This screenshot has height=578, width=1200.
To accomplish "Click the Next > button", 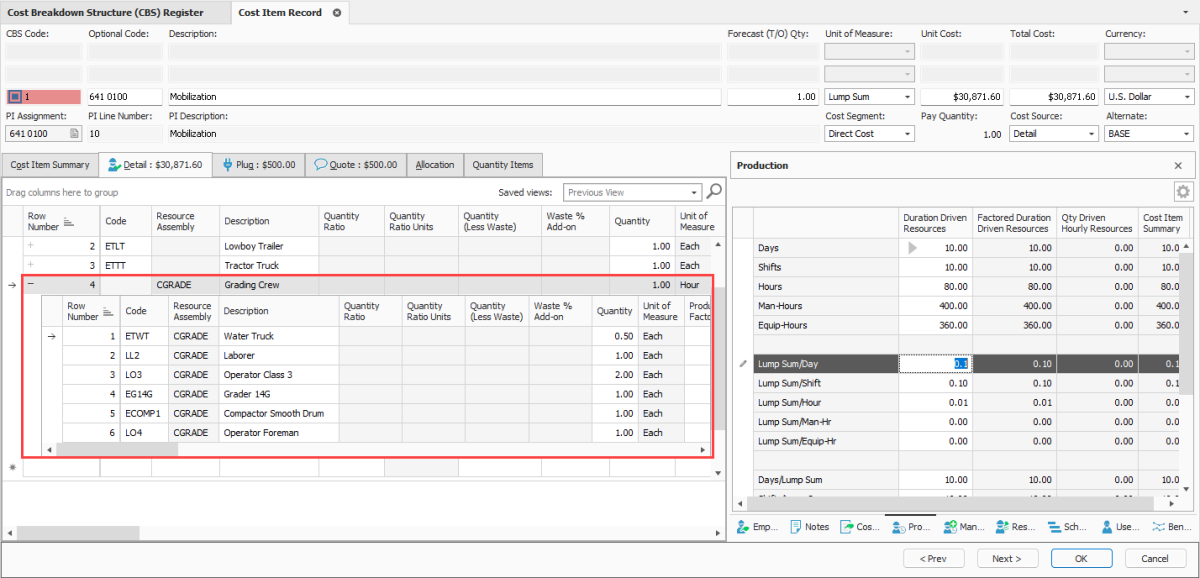I will [1006, 558].
